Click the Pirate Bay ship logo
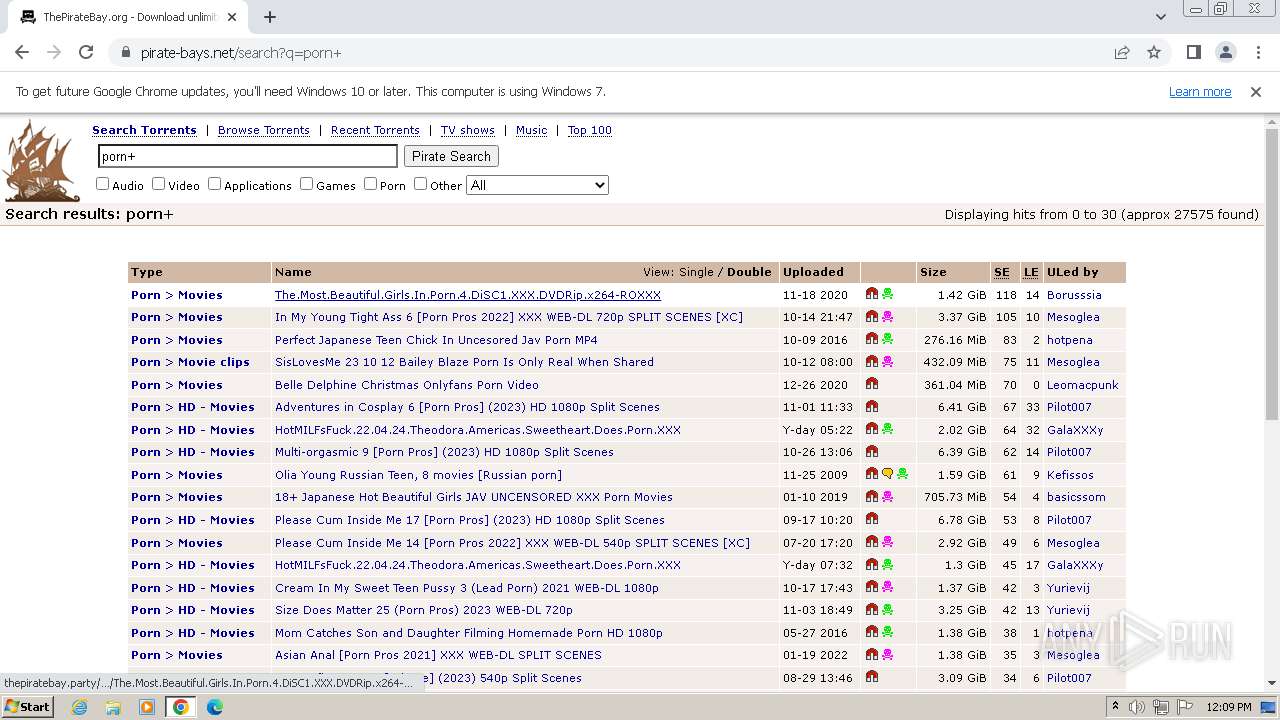This screenshot has height=720, width=1280. 42,161
